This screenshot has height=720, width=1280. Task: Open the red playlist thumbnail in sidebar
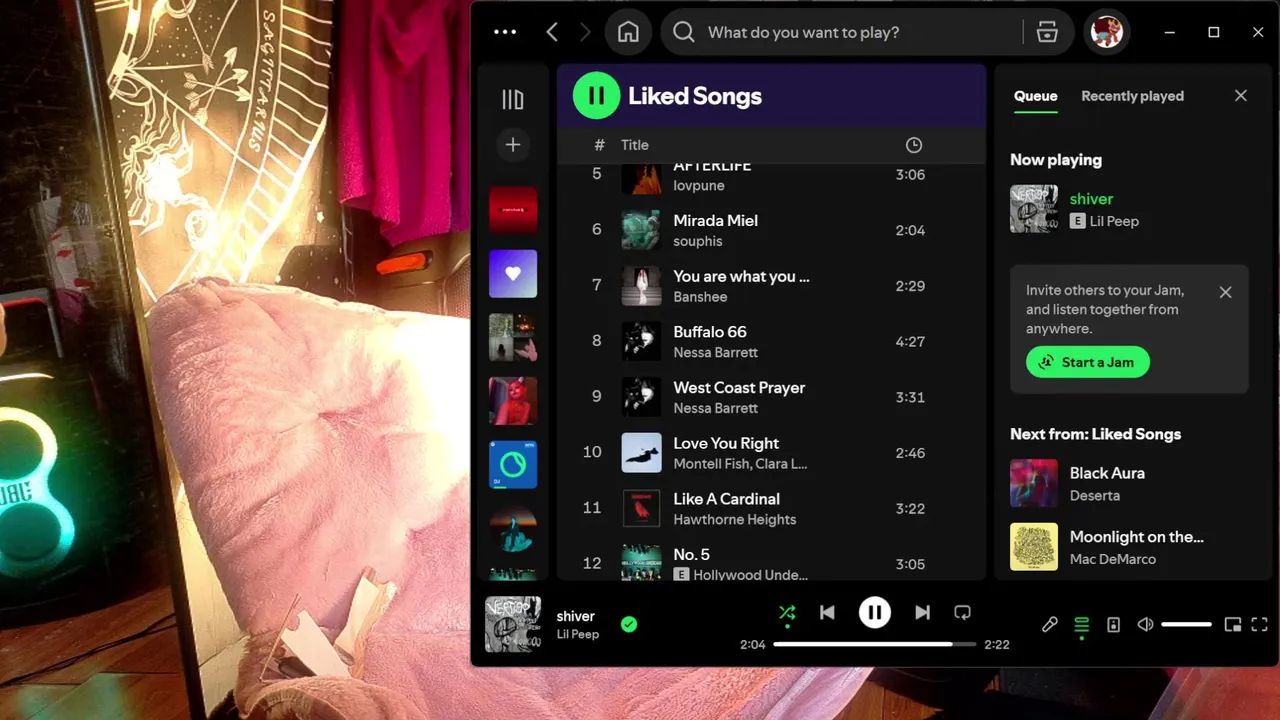coord(513,210)
